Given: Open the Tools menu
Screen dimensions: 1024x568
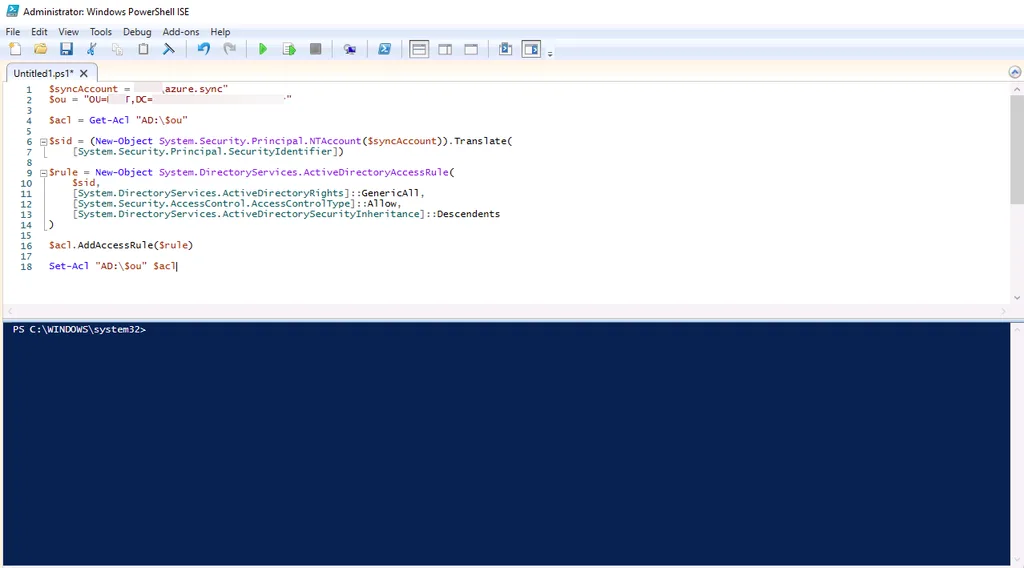Looking at the screenshot, I should pyautogui.click(x=101, y=31).
